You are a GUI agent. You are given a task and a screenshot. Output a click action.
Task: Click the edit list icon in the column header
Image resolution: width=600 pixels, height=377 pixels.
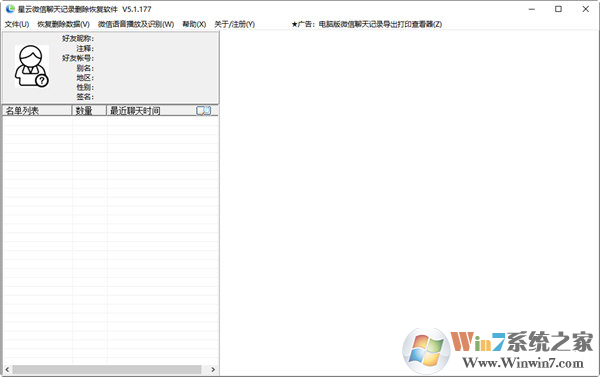[203, 111]
